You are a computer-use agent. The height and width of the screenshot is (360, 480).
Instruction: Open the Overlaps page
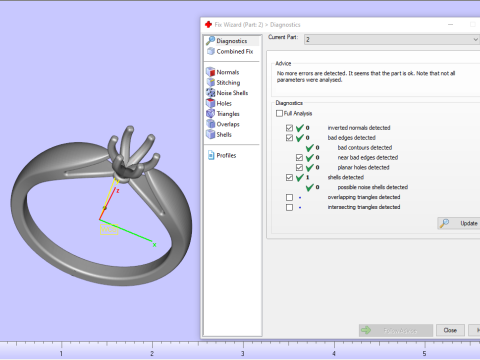(x=228, y=124)
